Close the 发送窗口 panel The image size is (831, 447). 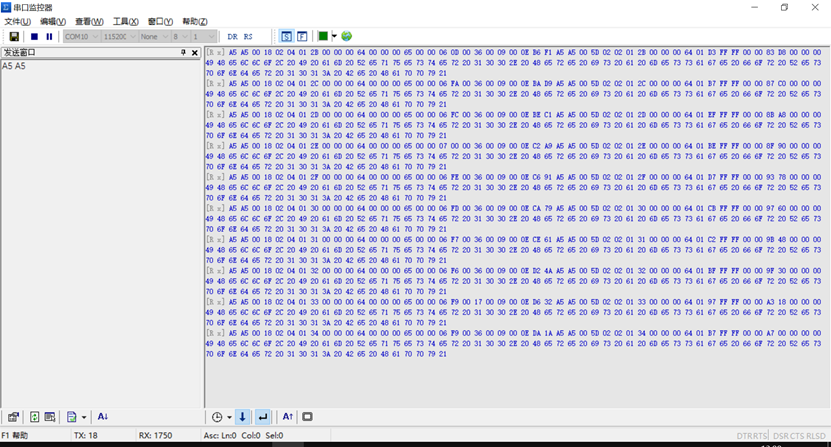click(x=195, y=52)
